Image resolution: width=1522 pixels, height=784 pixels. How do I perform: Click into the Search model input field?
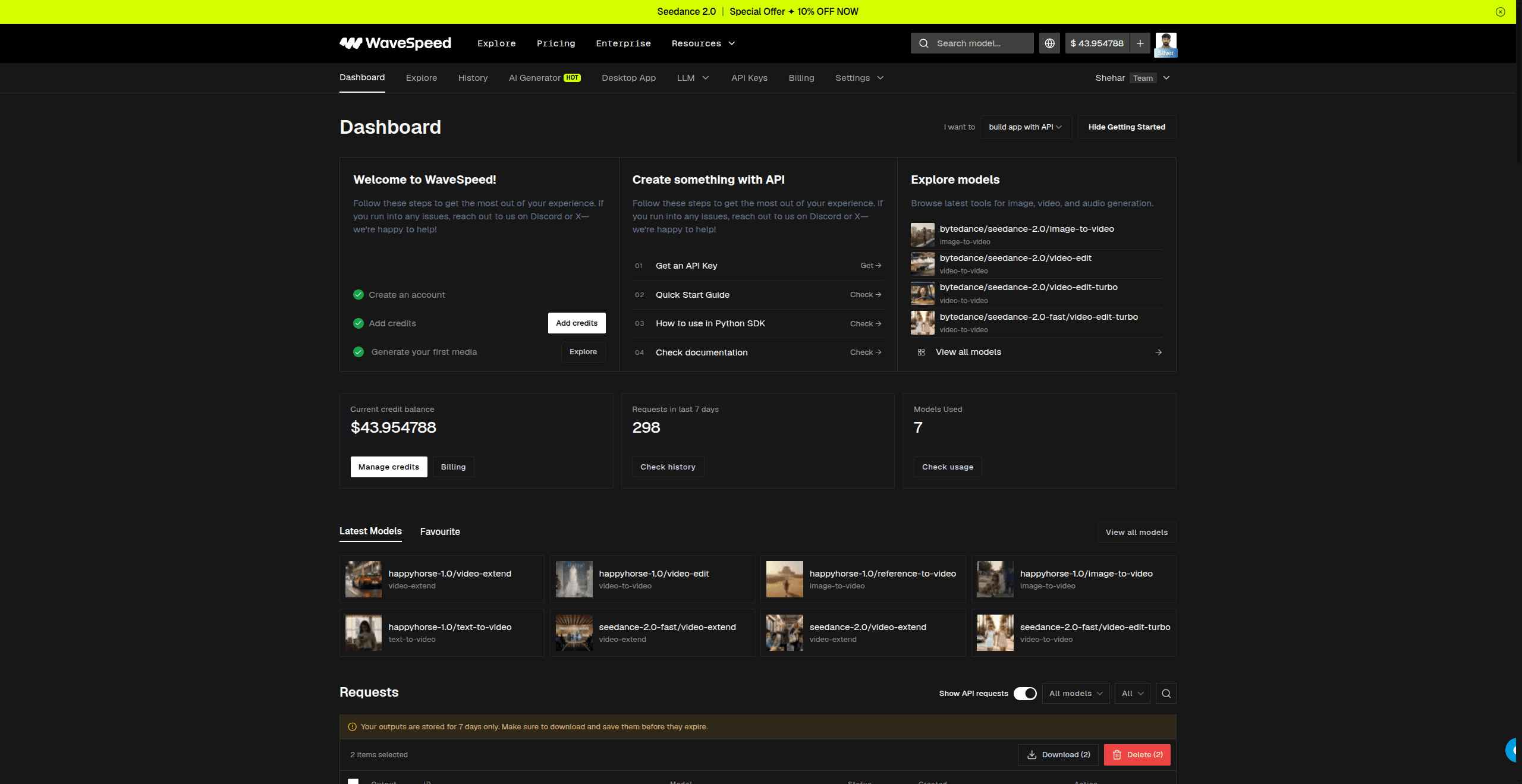[x=972, y=43]
